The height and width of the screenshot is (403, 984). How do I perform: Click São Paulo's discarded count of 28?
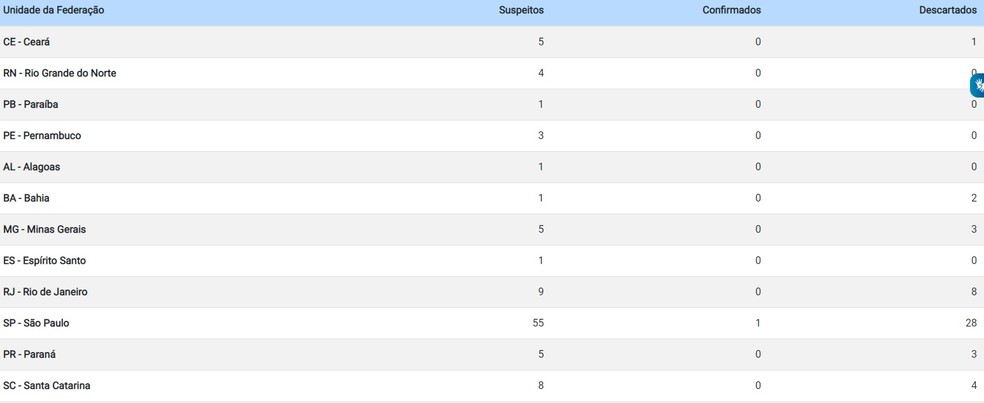(x=970, y=323)
